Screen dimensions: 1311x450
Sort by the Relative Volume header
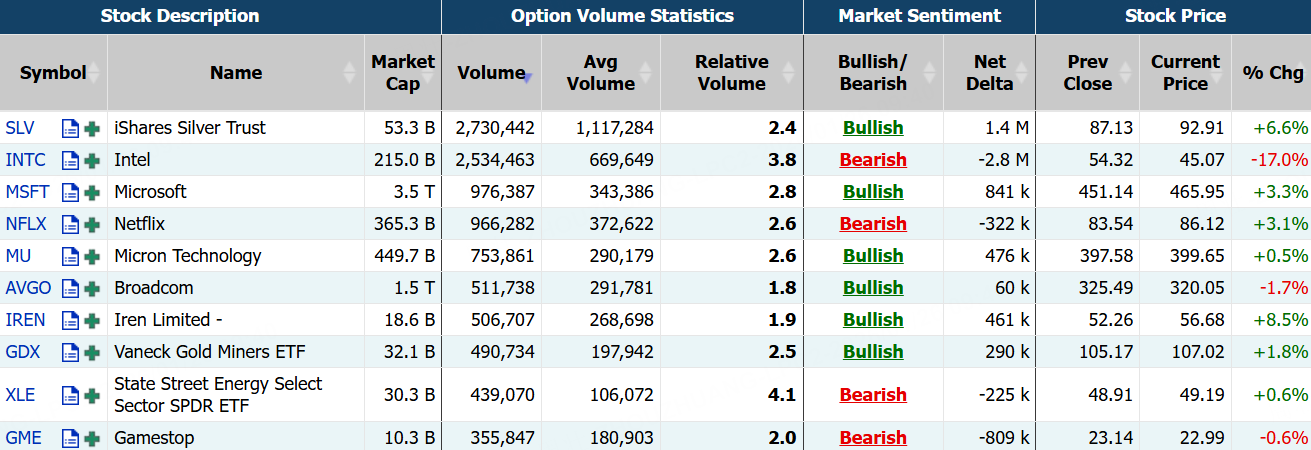coord(731,73)
